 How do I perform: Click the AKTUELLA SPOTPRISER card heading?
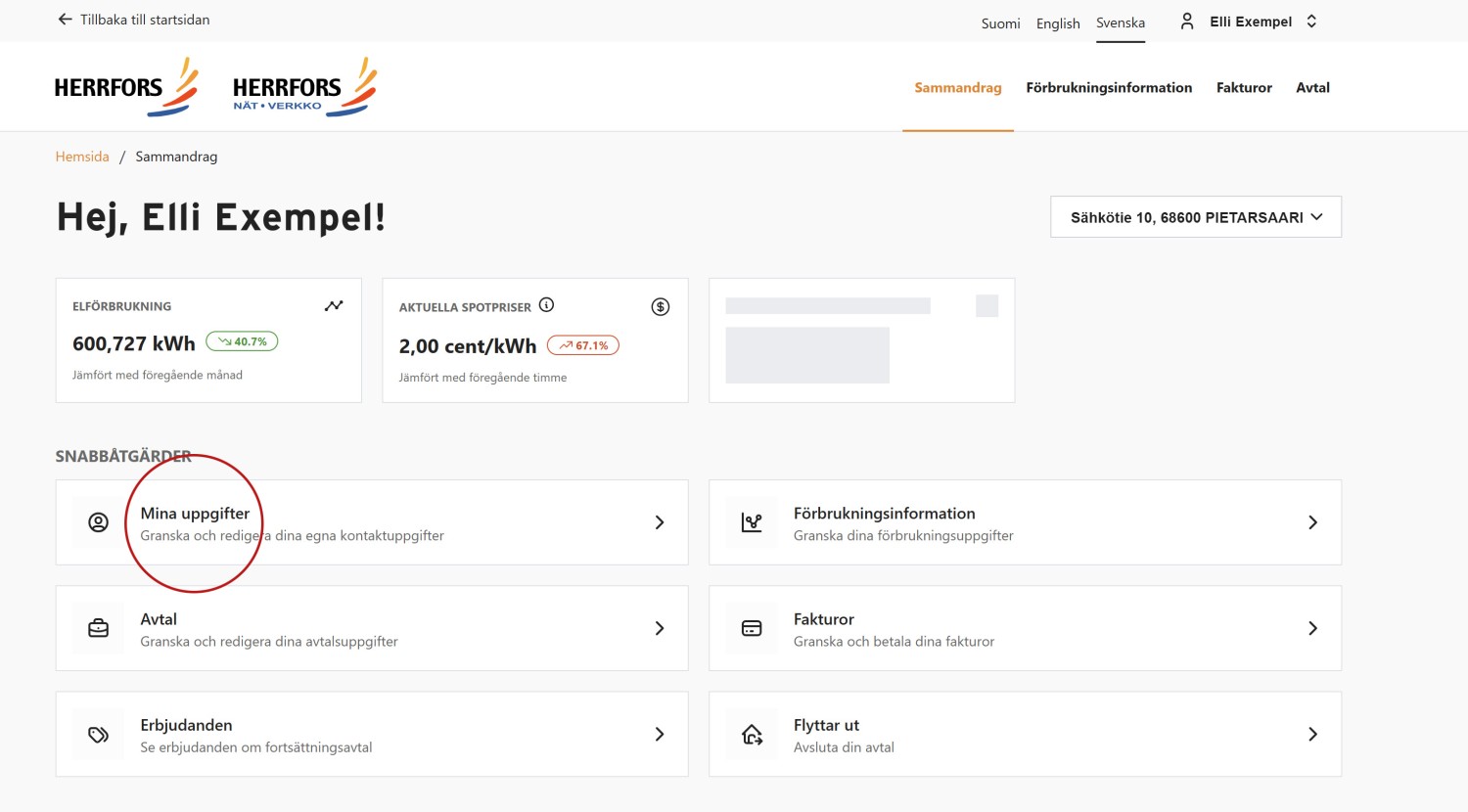click(465, 307)
